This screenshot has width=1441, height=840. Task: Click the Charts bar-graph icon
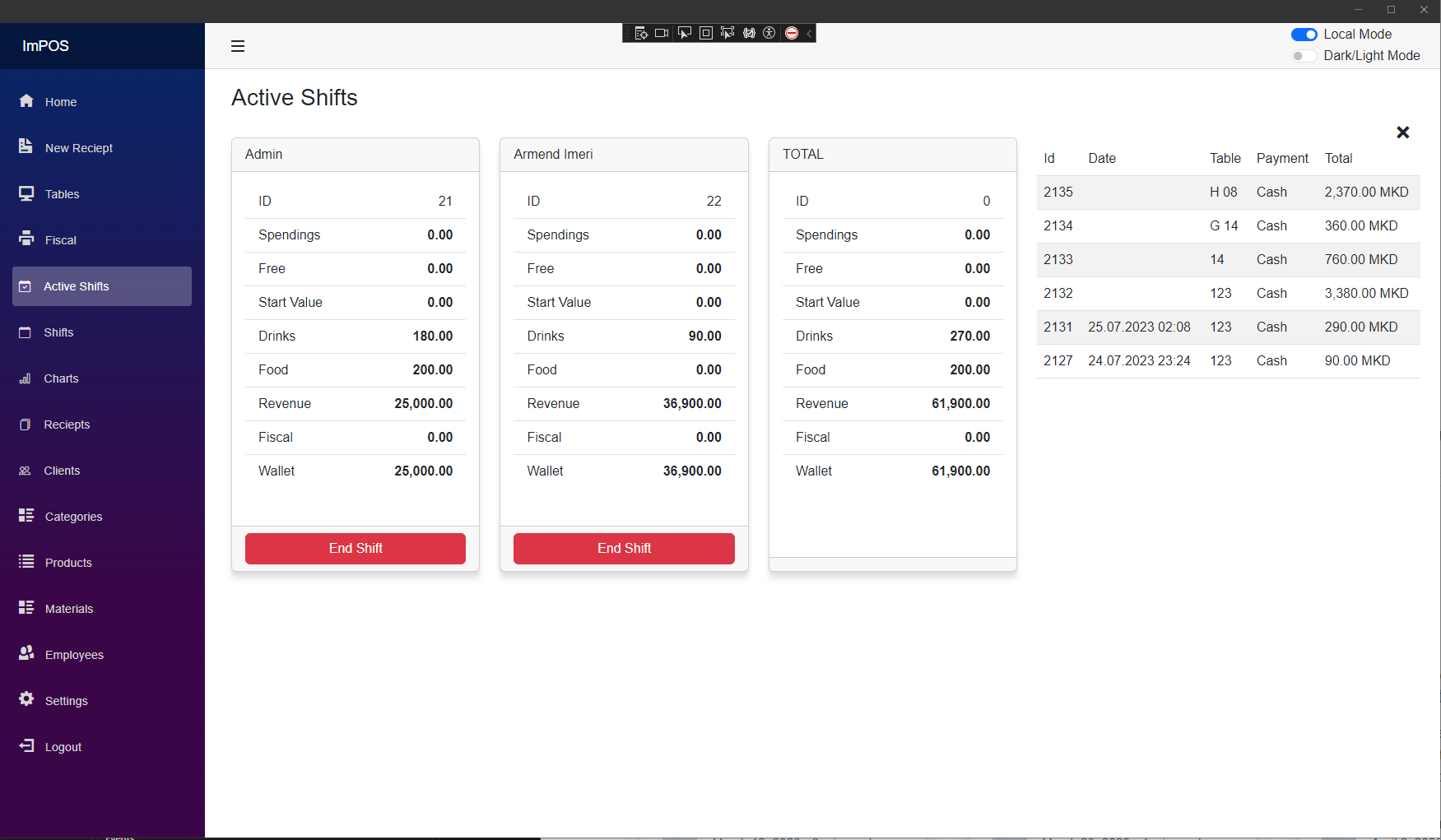(25, 378)
